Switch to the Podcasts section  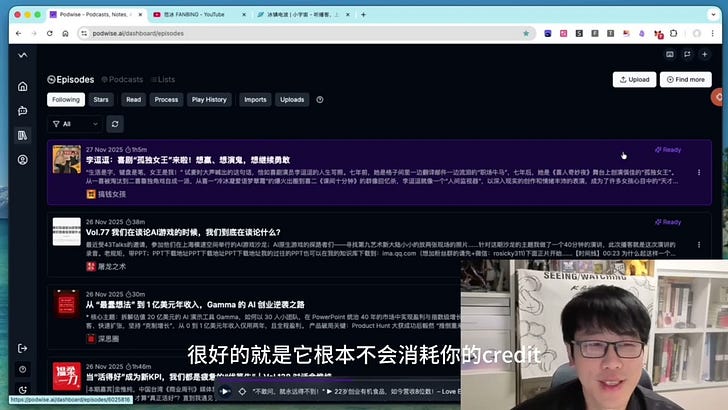[122, 80]
